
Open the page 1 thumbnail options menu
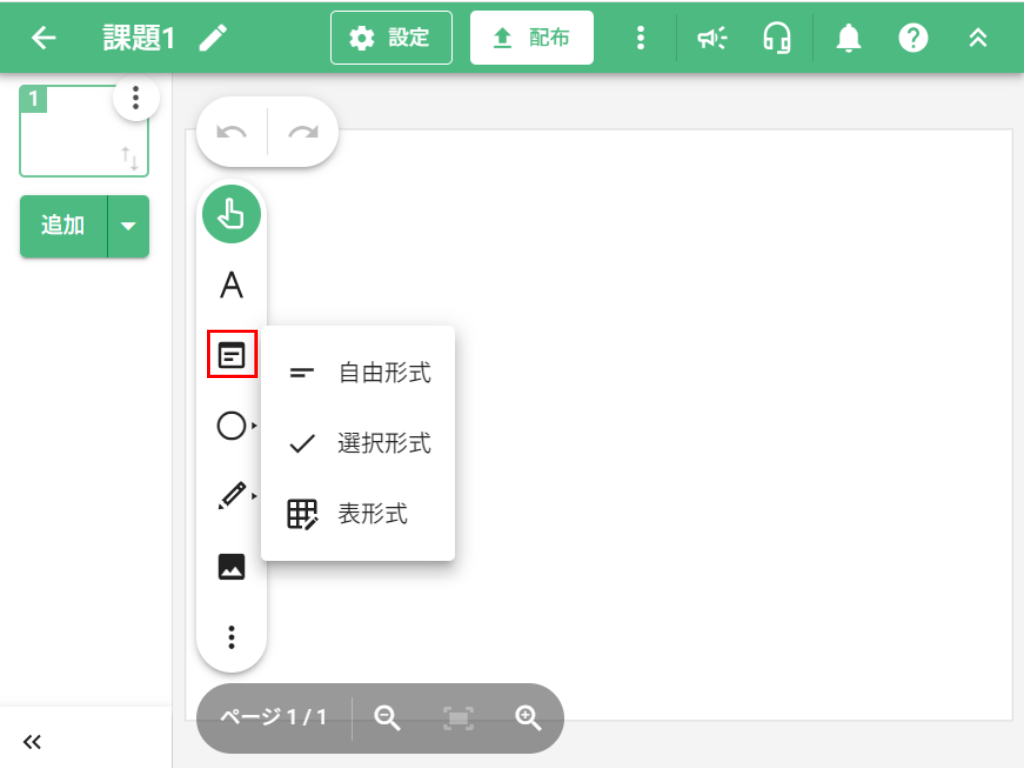[136, 98]
